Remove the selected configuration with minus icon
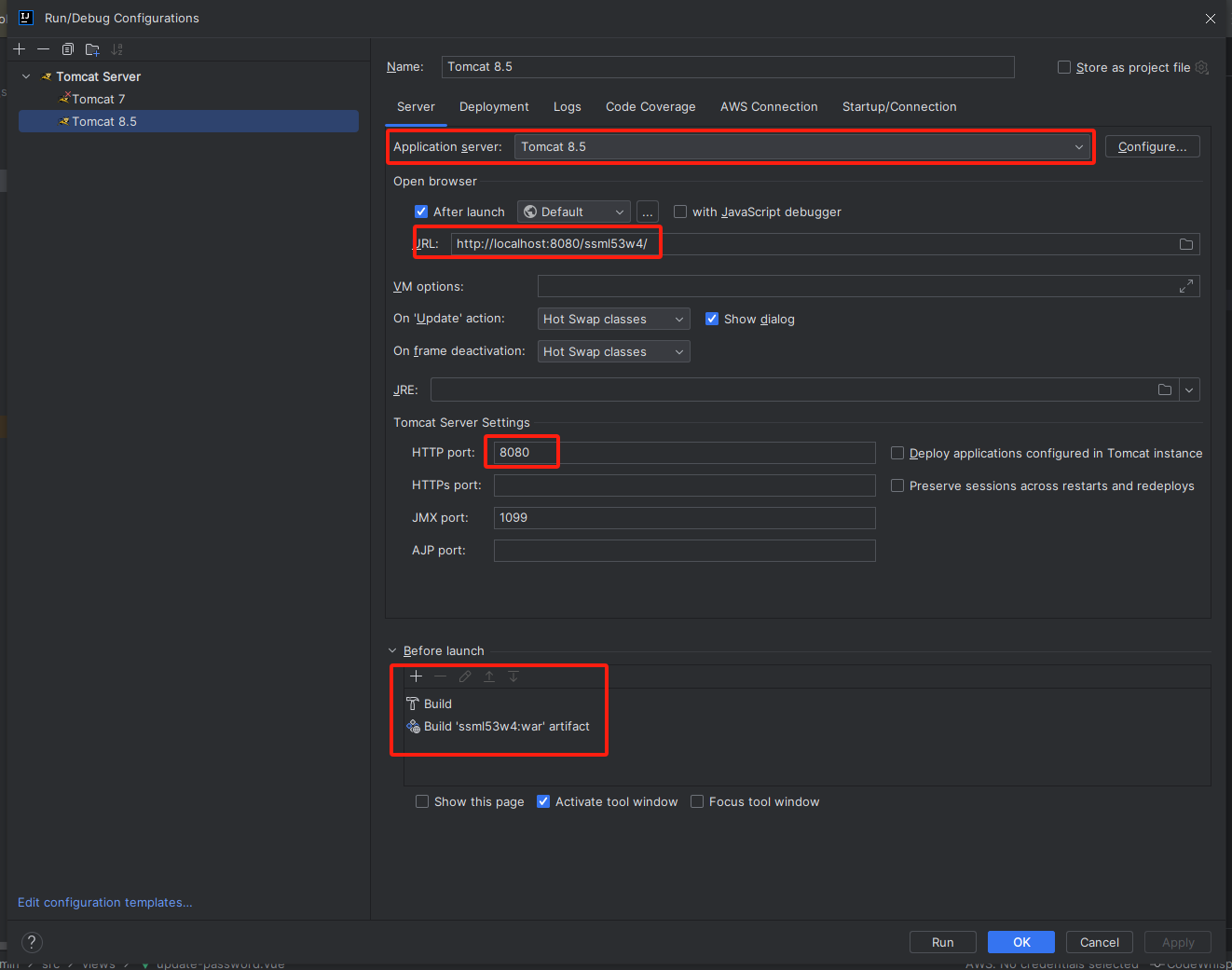This screenshot has height=970, width=1232. point(44,49)
